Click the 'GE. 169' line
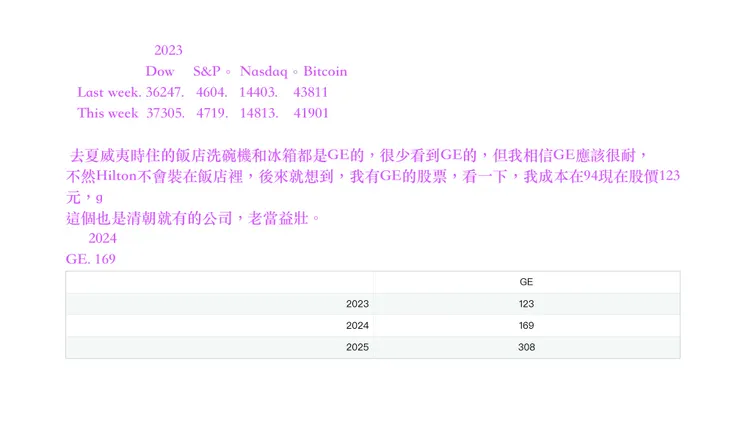Viewport: 740px width, 427px height. tap(91, 259)
